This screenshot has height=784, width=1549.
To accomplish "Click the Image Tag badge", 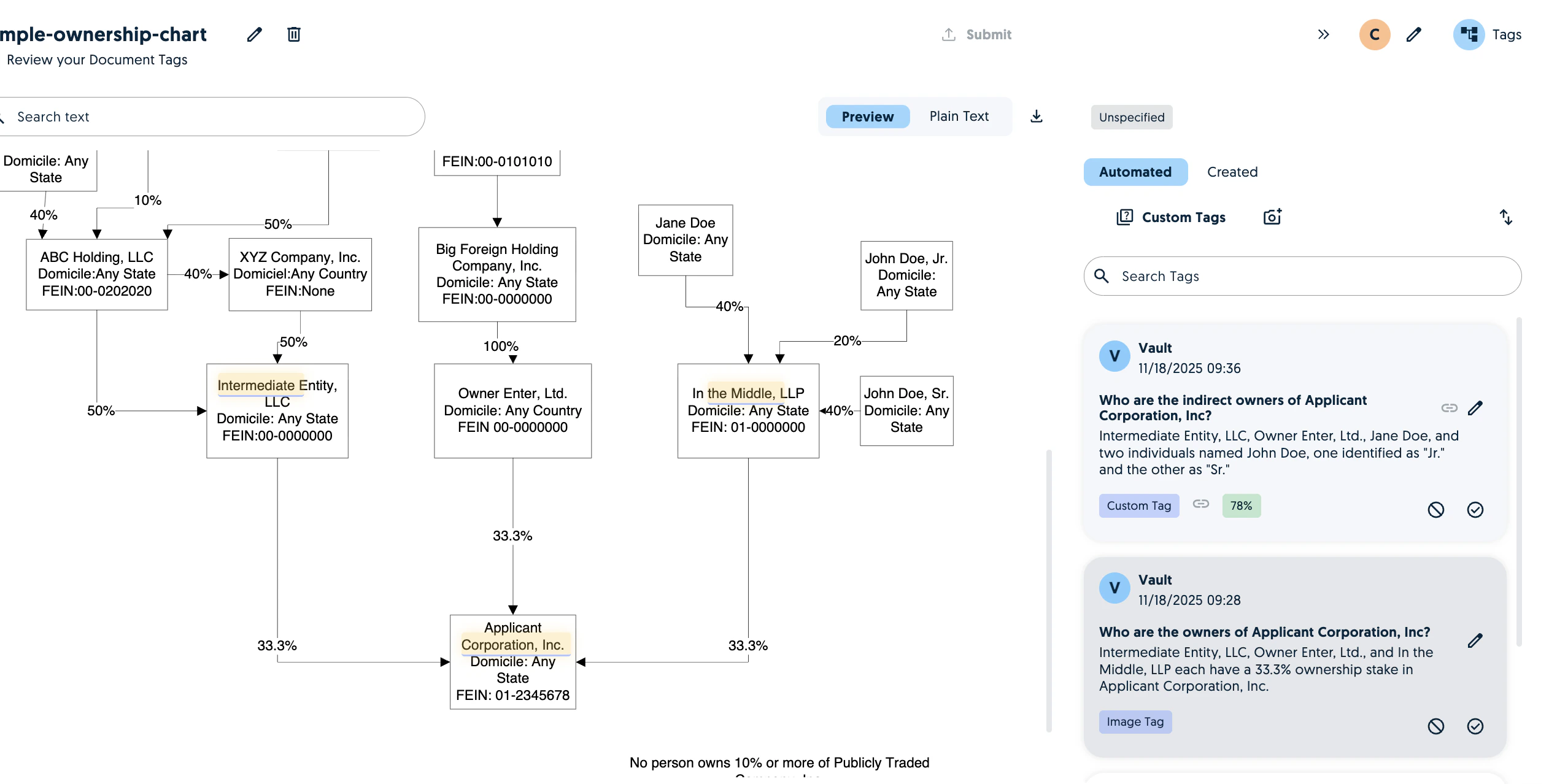I will tap(1135, 722).
